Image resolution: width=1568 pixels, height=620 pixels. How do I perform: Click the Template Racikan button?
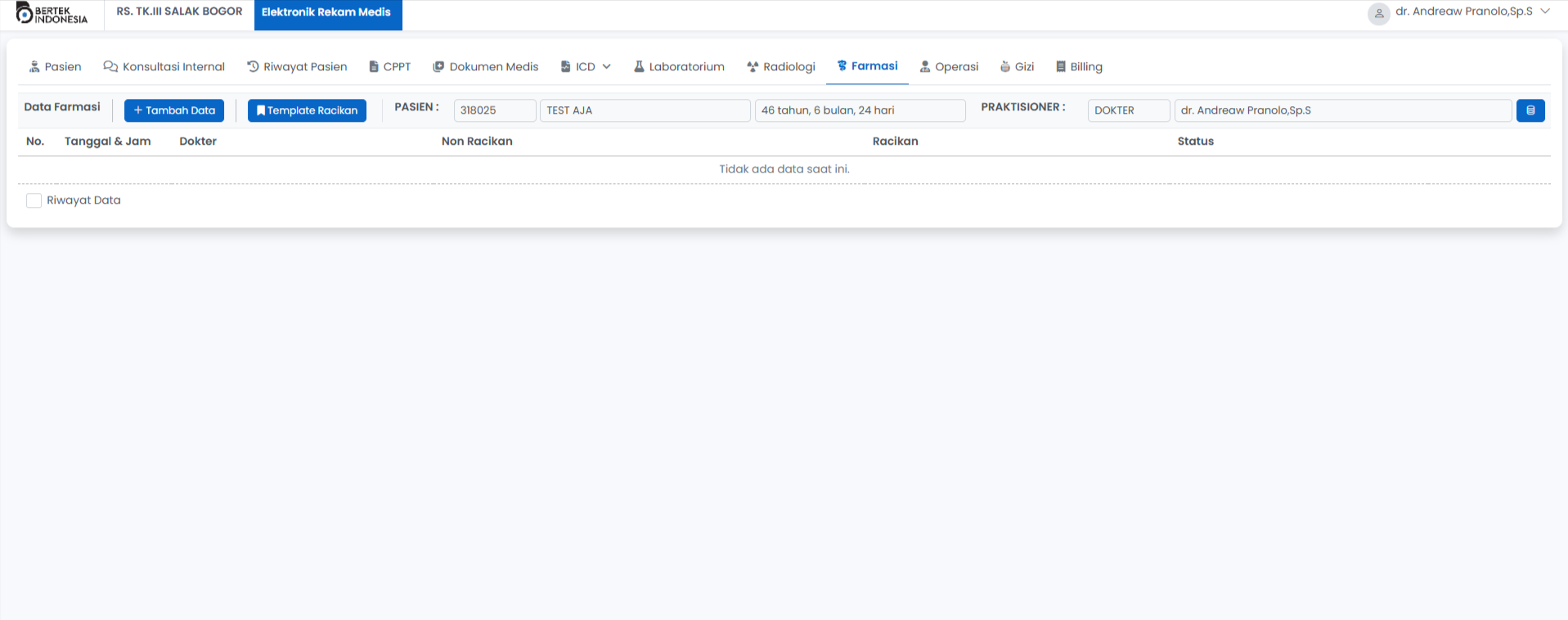click(307, 110)
